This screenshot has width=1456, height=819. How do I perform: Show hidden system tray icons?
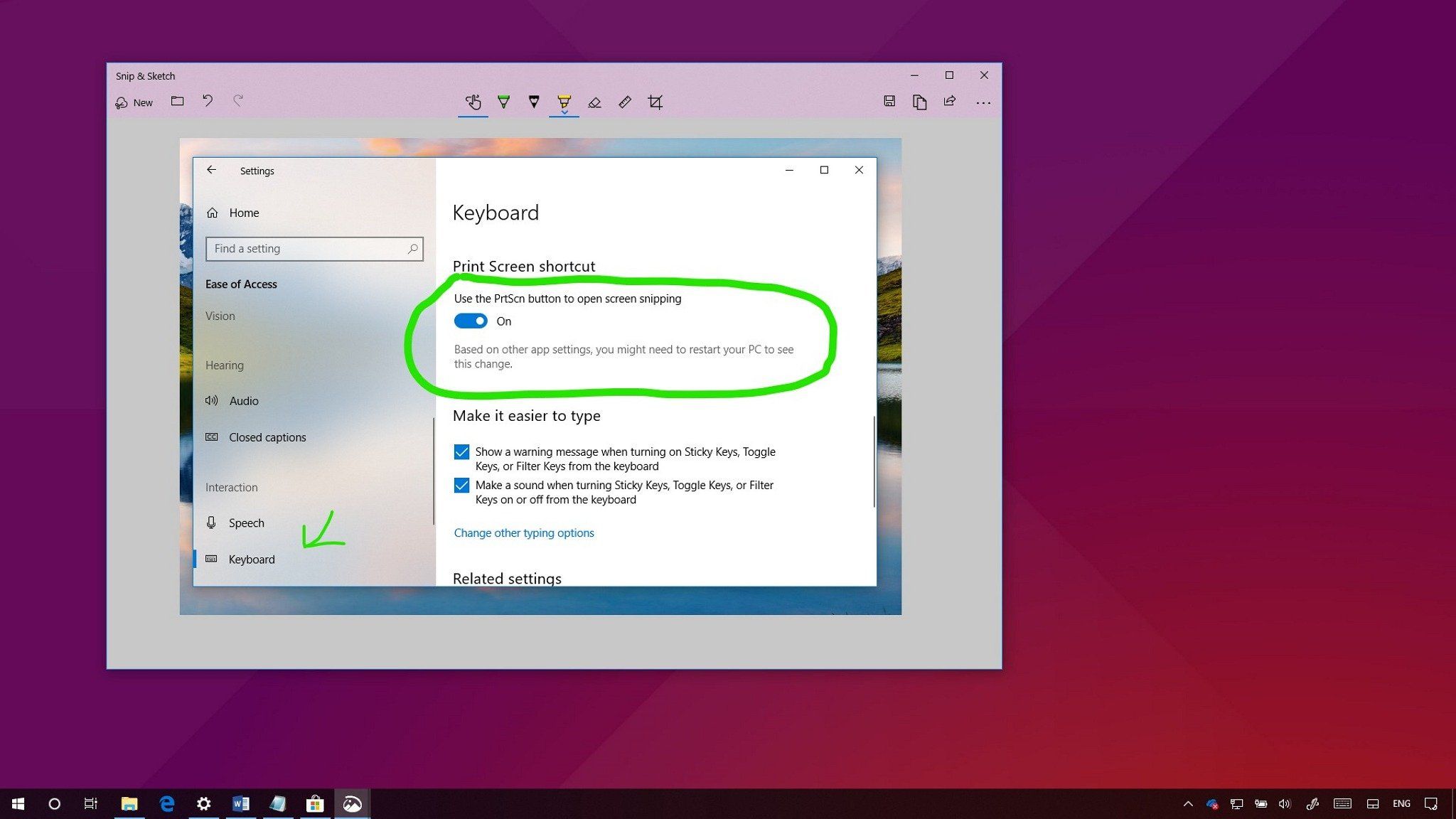(x=1188, y=804)
